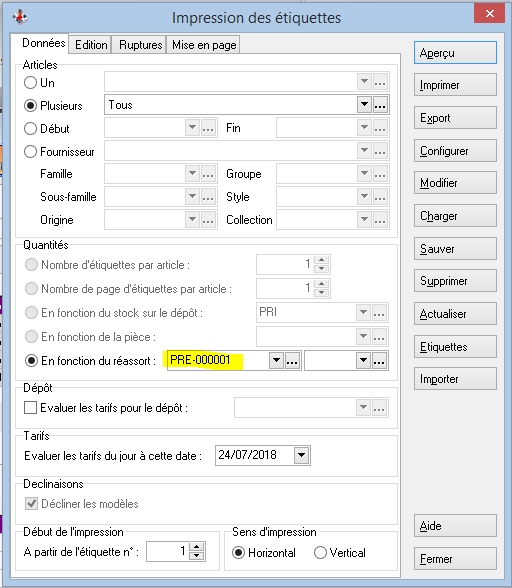Toggle Décliner les modèles checkbox

31,504
